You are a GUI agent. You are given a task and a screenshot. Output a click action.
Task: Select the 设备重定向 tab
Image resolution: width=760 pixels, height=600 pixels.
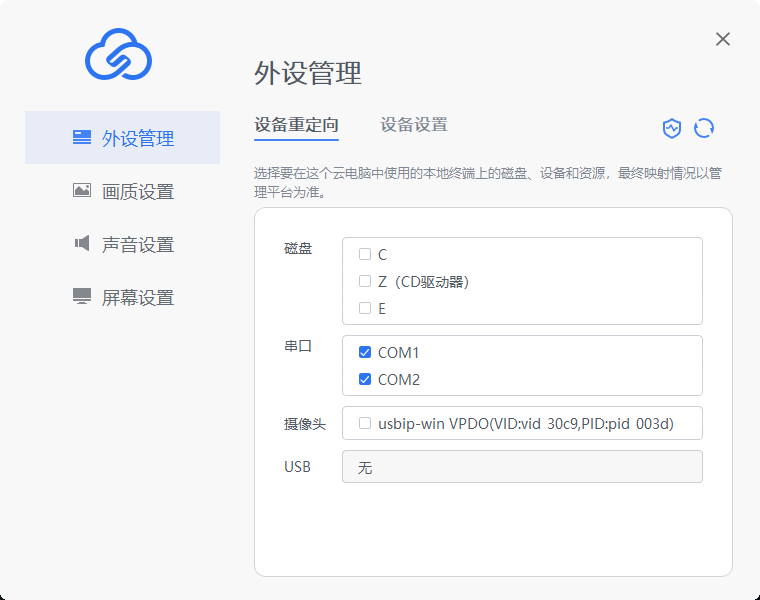coord(296,125)
